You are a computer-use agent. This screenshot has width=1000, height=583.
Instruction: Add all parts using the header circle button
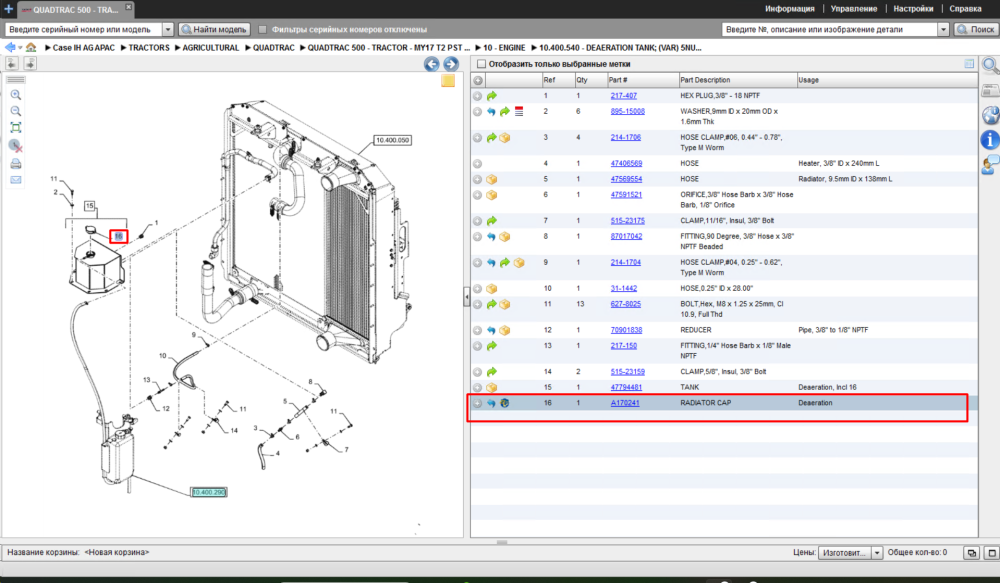[x=478, y=80]
